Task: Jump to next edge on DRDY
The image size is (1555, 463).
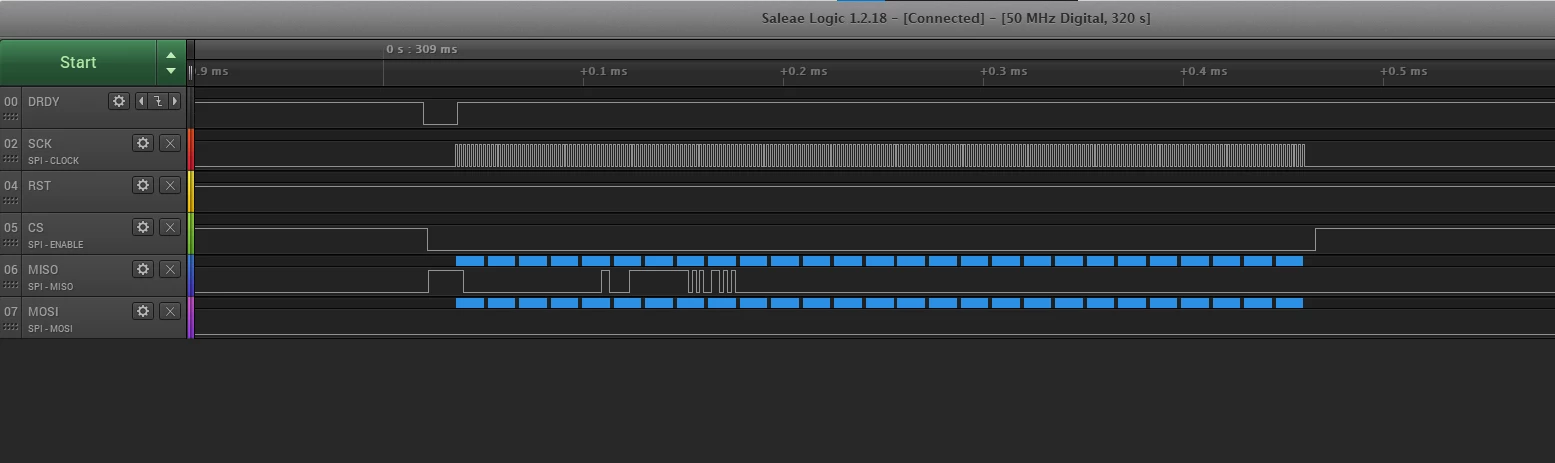Action: pos(175,101)
